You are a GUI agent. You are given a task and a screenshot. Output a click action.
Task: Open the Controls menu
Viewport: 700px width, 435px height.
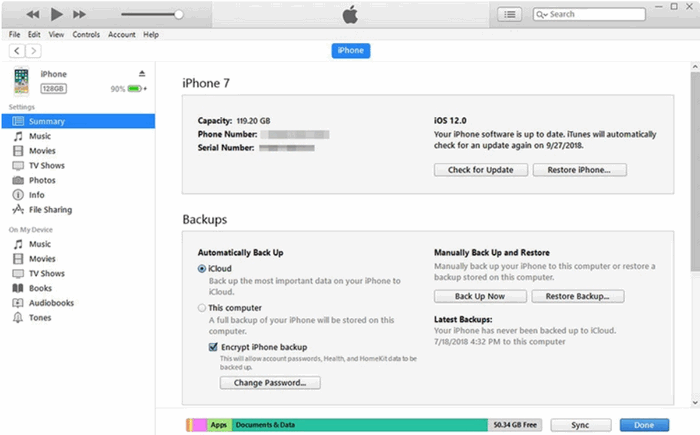point(86,34)
